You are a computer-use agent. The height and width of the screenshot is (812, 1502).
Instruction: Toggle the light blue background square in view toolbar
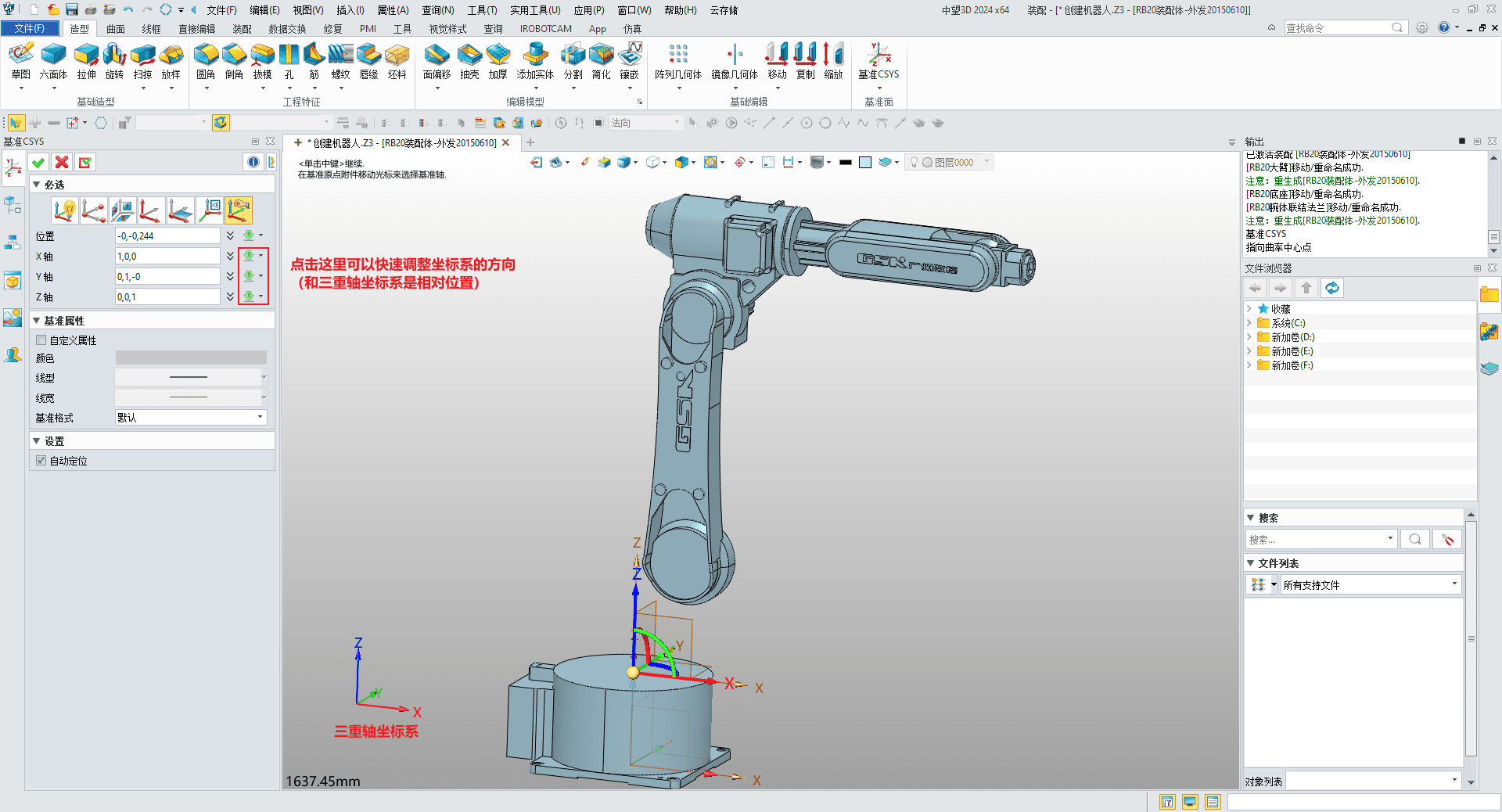(x=865, y=162)
